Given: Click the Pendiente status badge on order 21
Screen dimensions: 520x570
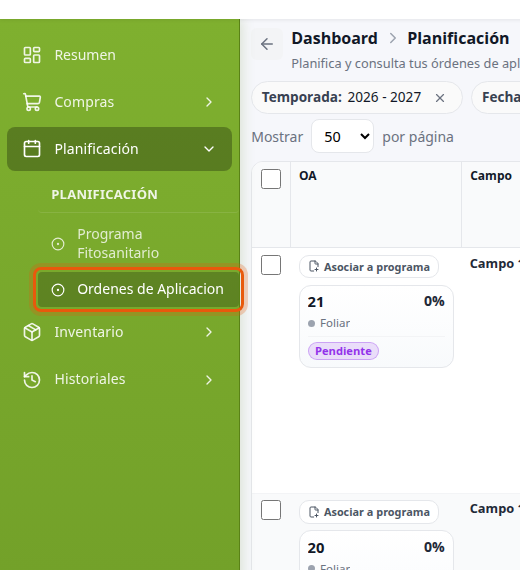Looking at the screenshot, I should [x=343, y=351].
